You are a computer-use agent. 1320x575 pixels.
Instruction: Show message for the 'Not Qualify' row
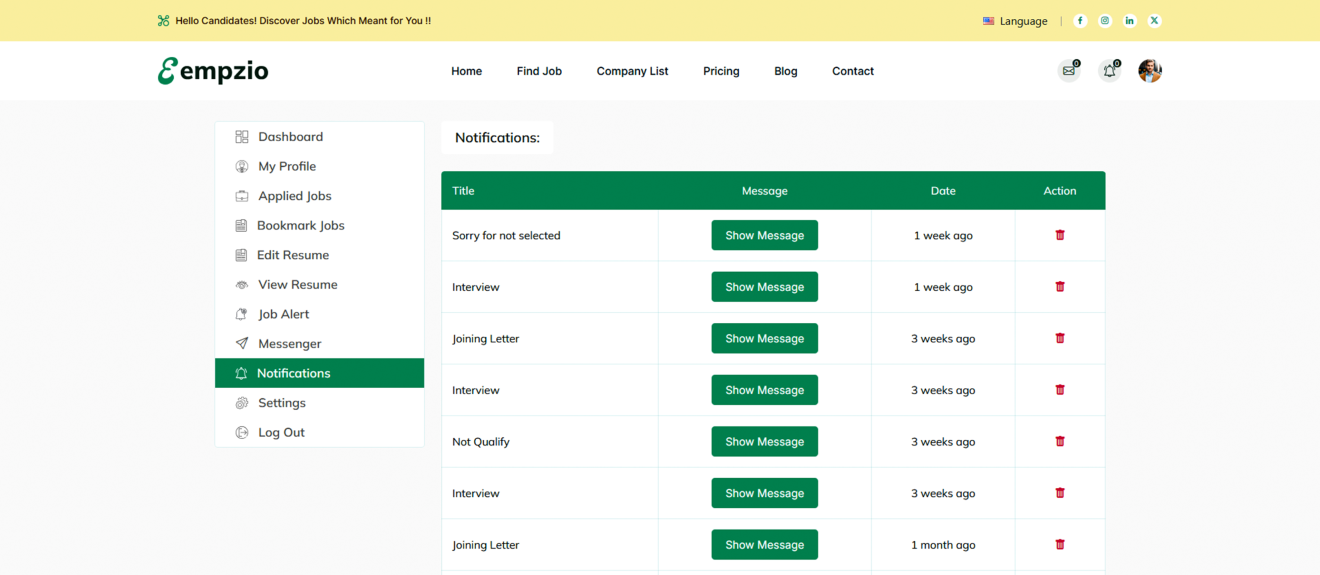click(765, 441)
